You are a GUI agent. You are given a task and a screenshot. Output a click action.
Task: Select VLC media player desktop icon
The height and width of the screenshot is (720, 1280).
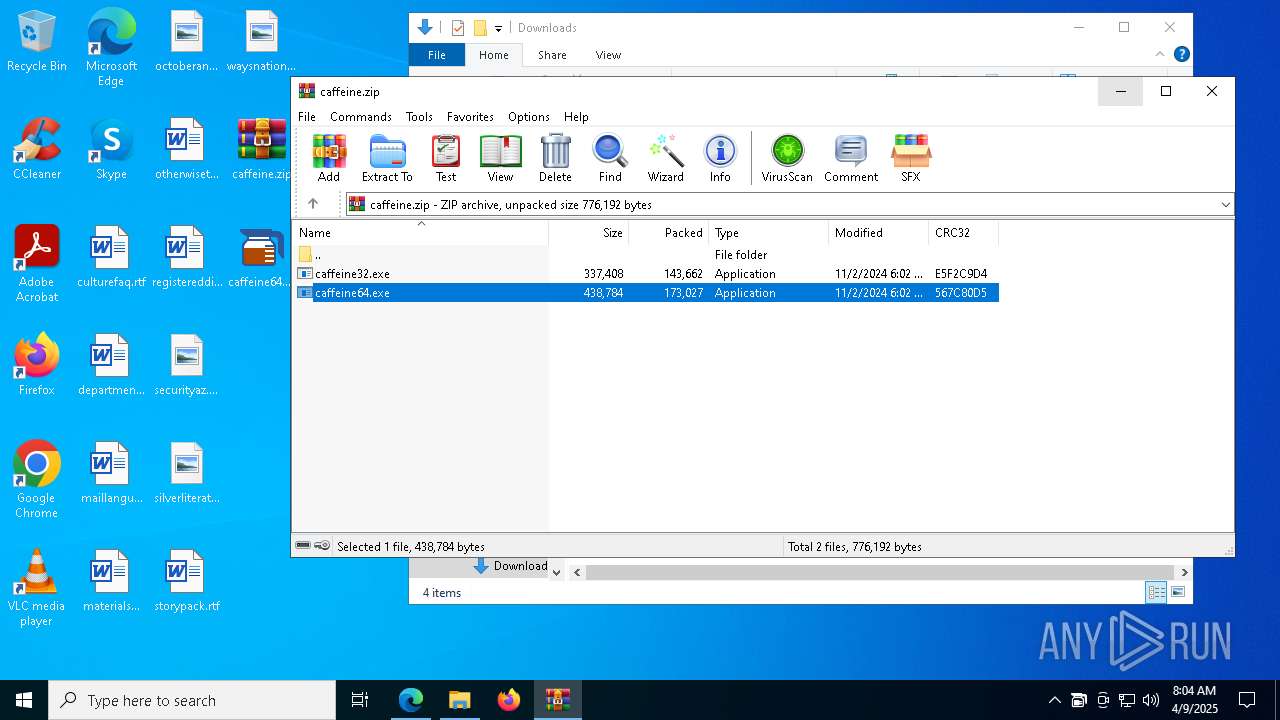click(x=37, y=588)
